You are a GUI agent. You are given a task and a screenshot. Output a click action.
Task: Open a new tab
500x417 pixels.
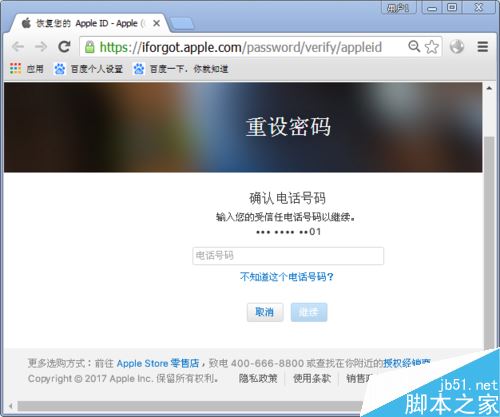click(x=181, y=24)
